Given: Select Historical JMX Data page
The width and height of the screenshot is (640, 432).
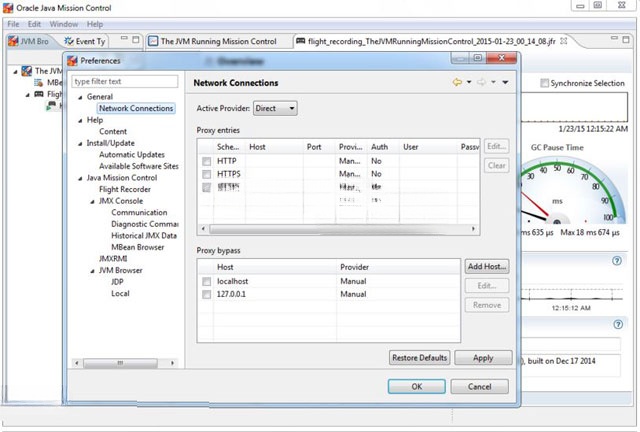Looking at the screenshot, I should point(144,236).
